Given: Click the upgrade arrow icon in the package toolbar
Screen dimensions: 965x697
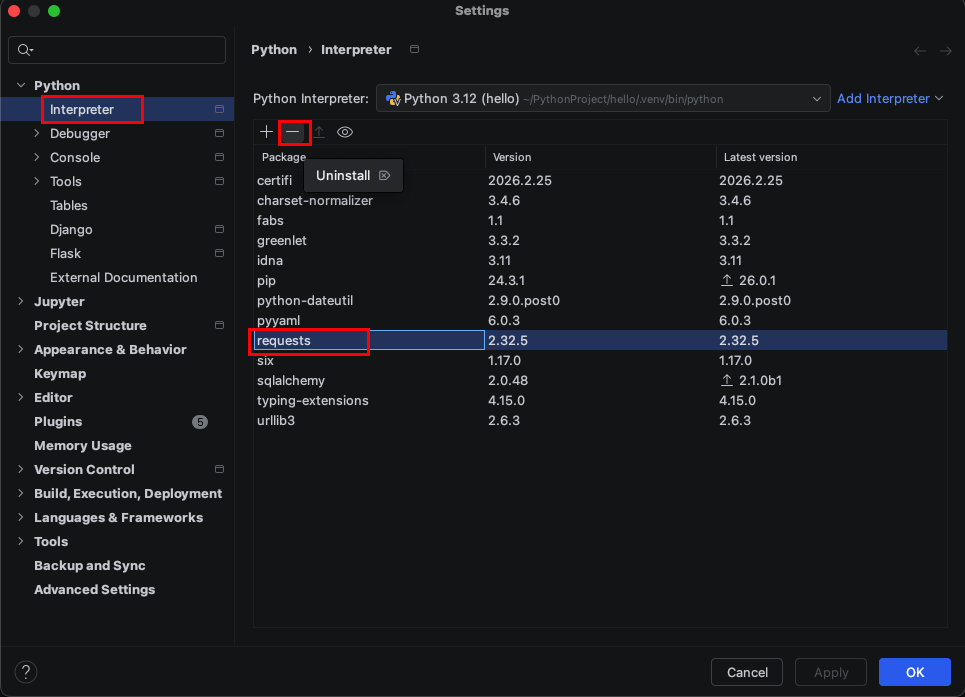Looking at the screenshot, I should click(319, 132).
